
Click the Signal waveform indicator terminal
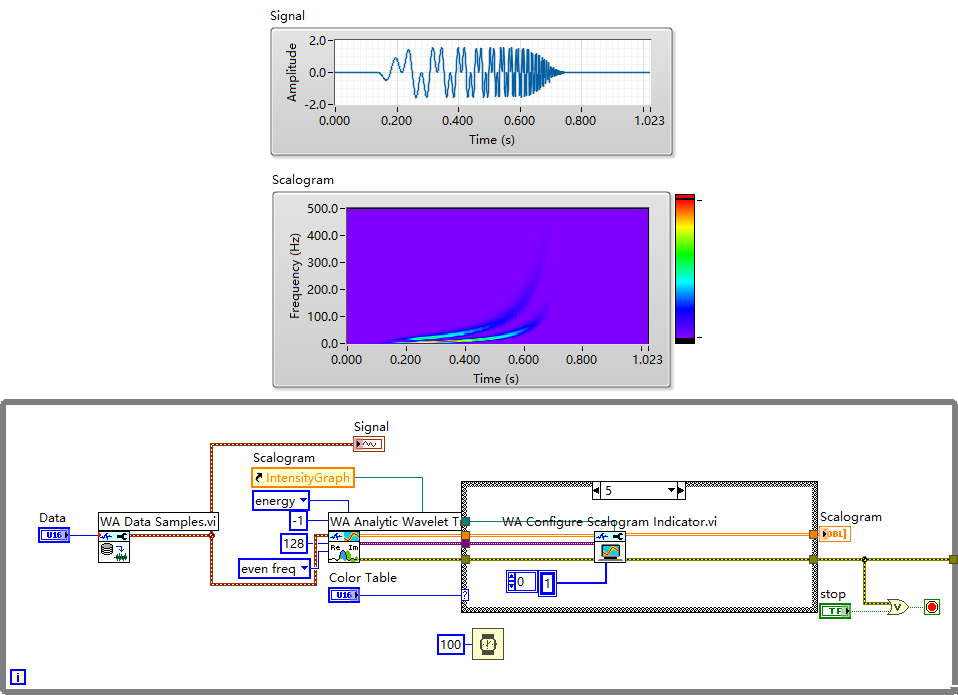point(369,444)
